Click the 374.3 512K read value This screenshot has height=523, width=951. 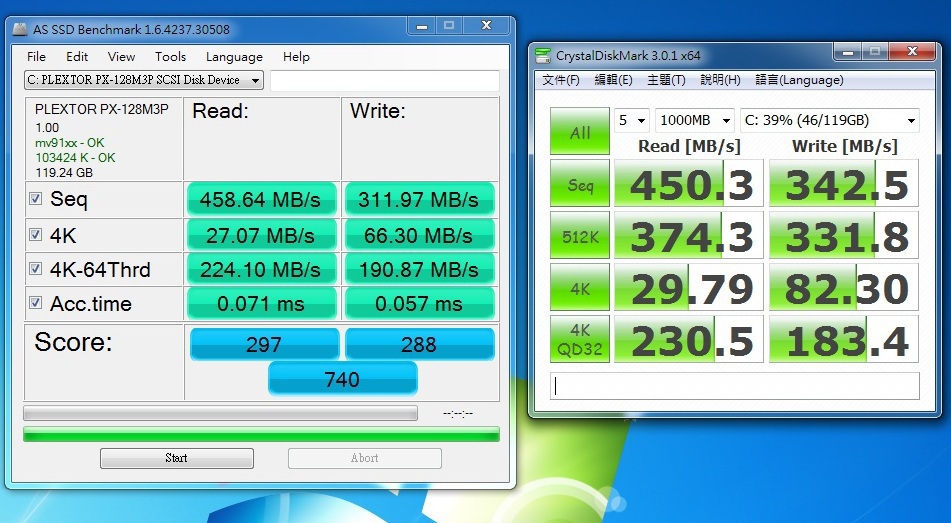pyautogui.click(x=689, y=235)
